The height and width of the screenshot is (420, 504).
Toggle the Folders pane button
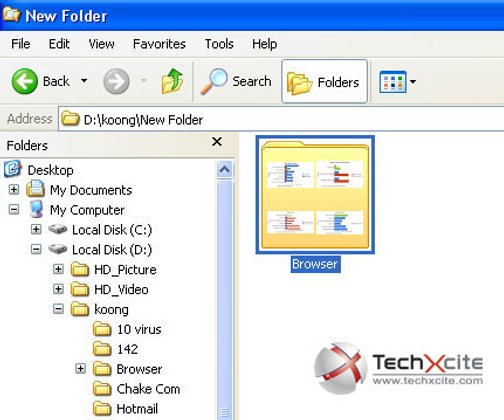point(324,82)
